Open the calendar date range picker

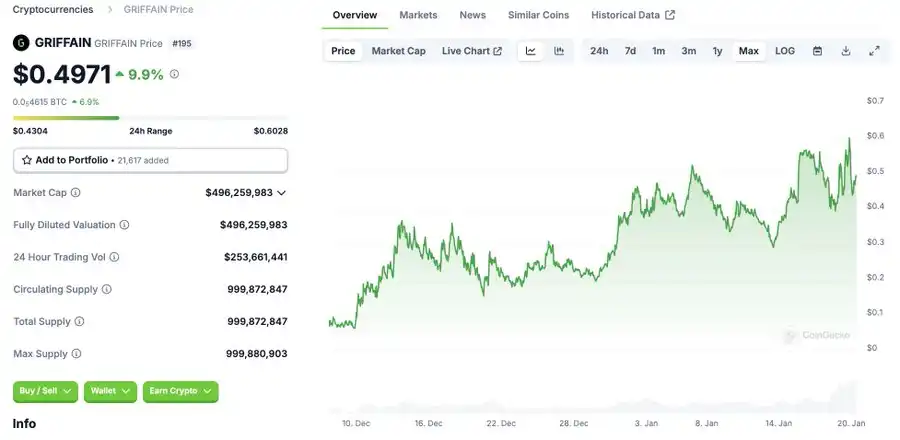click(817, 51)
